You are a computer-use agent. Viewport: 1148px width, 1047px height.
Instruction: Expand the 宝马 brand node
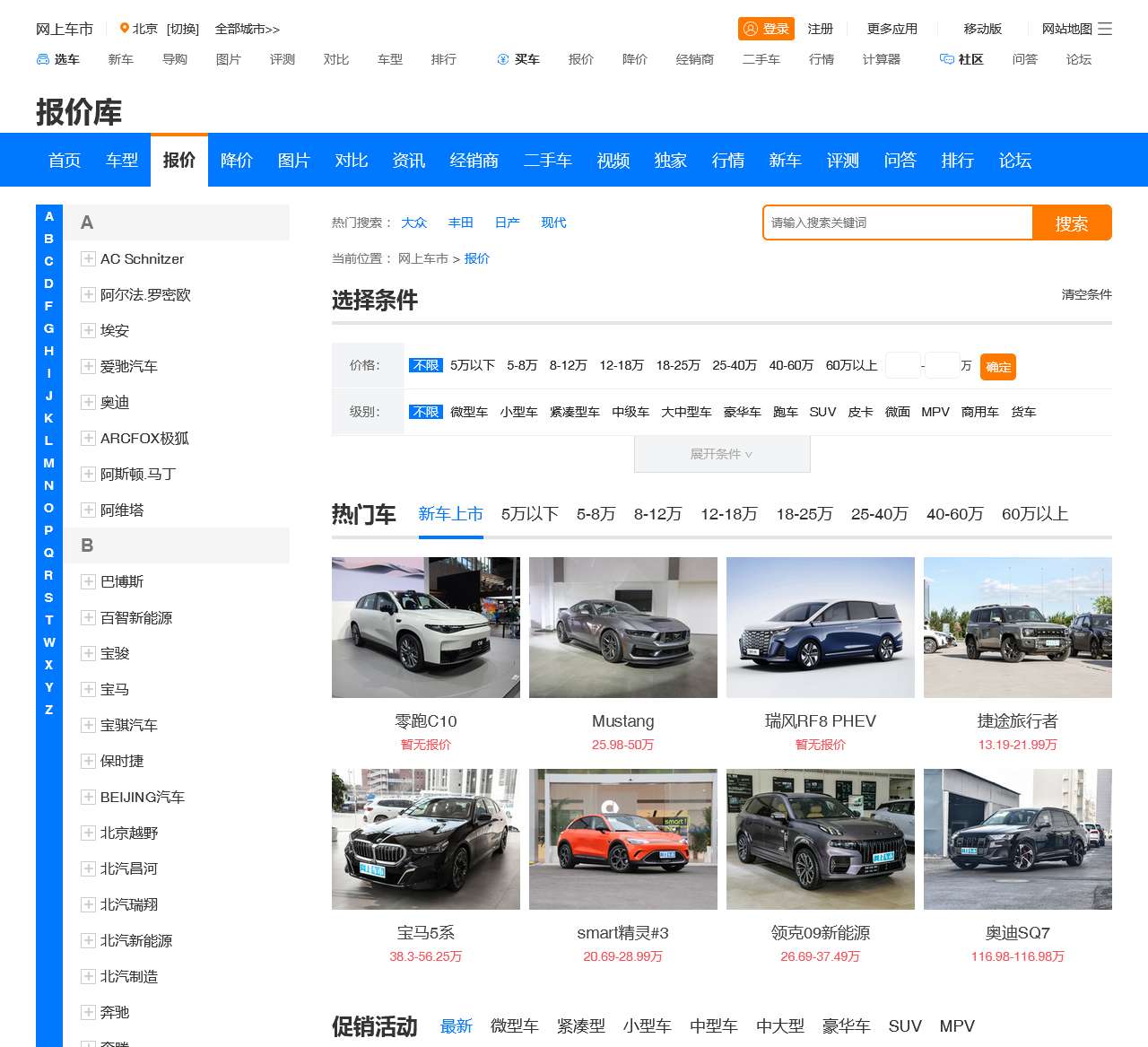[x=88, y=689]
